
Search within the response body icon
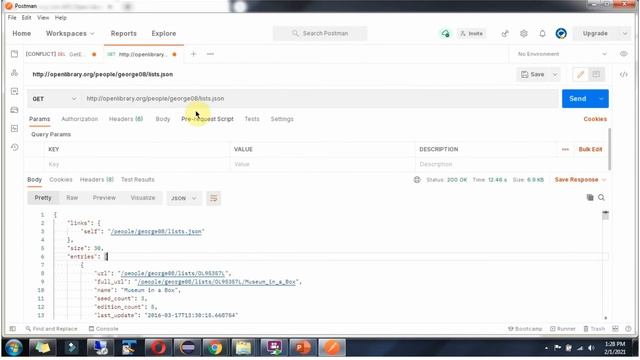[601, 198]
